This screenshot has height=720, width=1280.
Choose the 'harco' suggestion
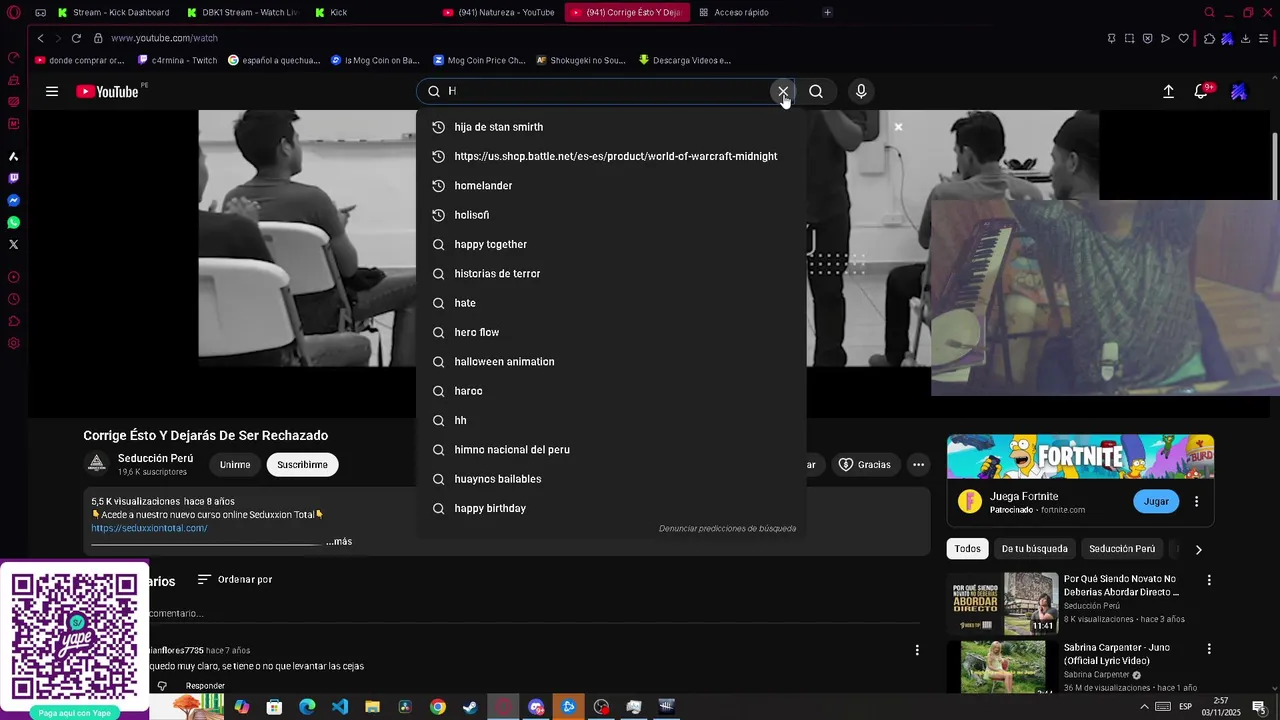[611, 391]
